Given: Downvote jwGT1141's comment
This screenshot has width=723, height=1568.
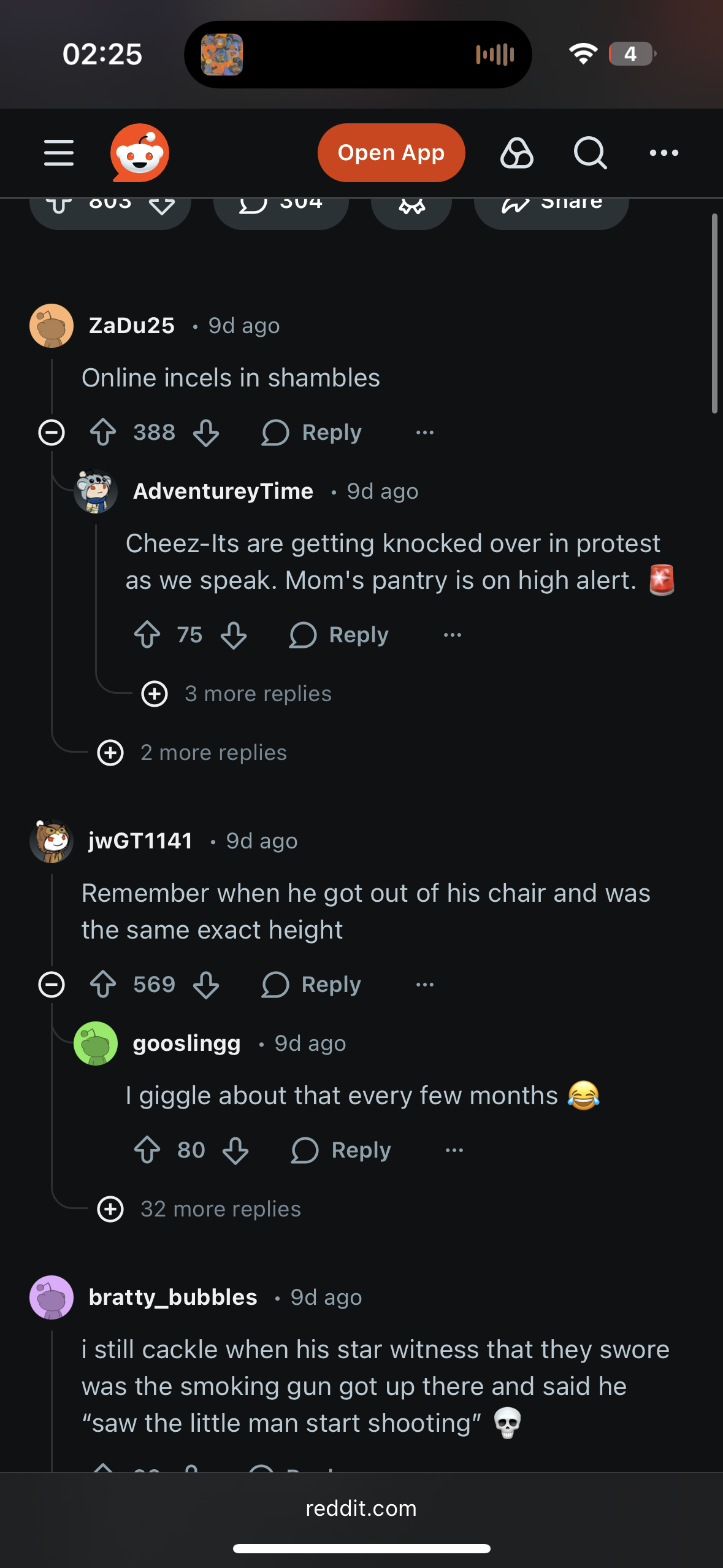Looking at the screenshot, I should 206,985.
